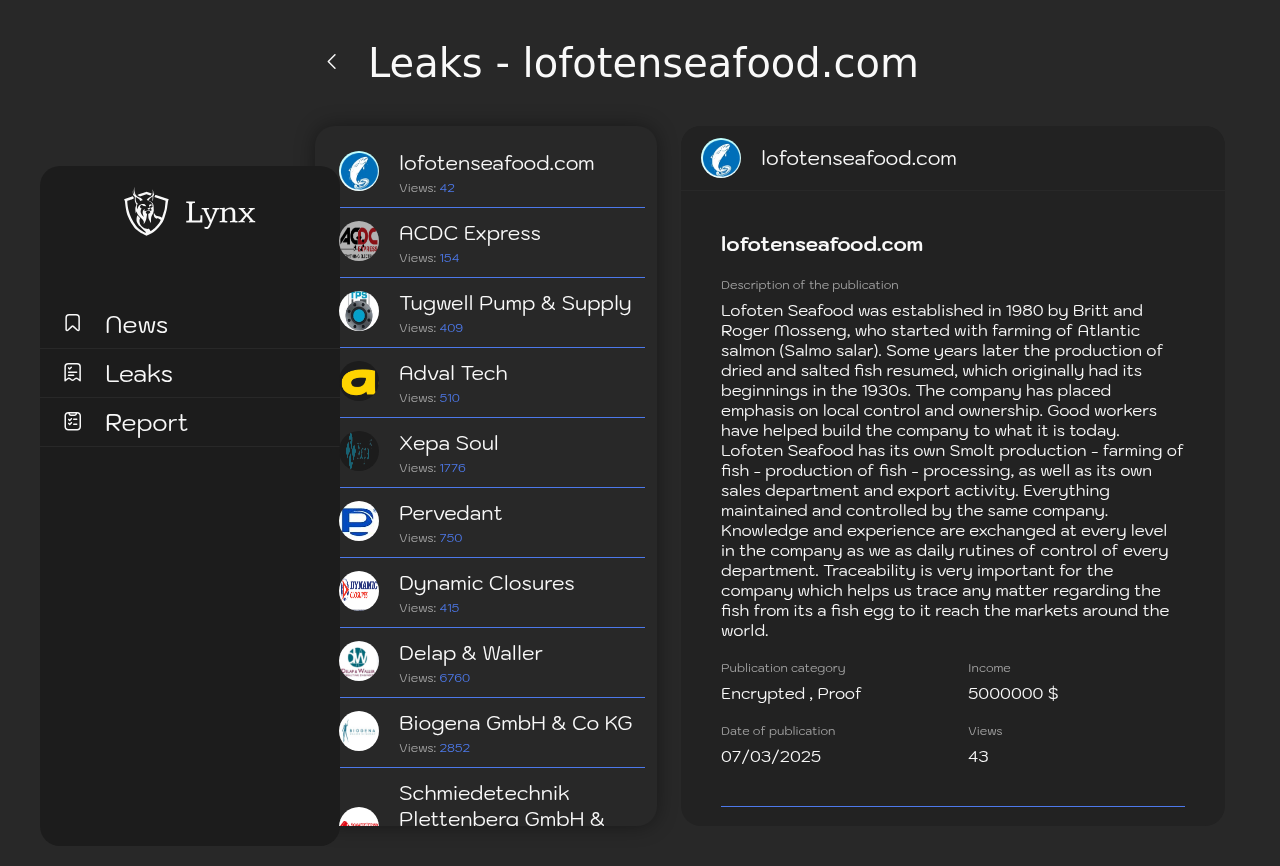The width and height of the screenshot is (1280, 866).
Task: Click the ACDC Express logo thumbnail
Action: point(359,241)
